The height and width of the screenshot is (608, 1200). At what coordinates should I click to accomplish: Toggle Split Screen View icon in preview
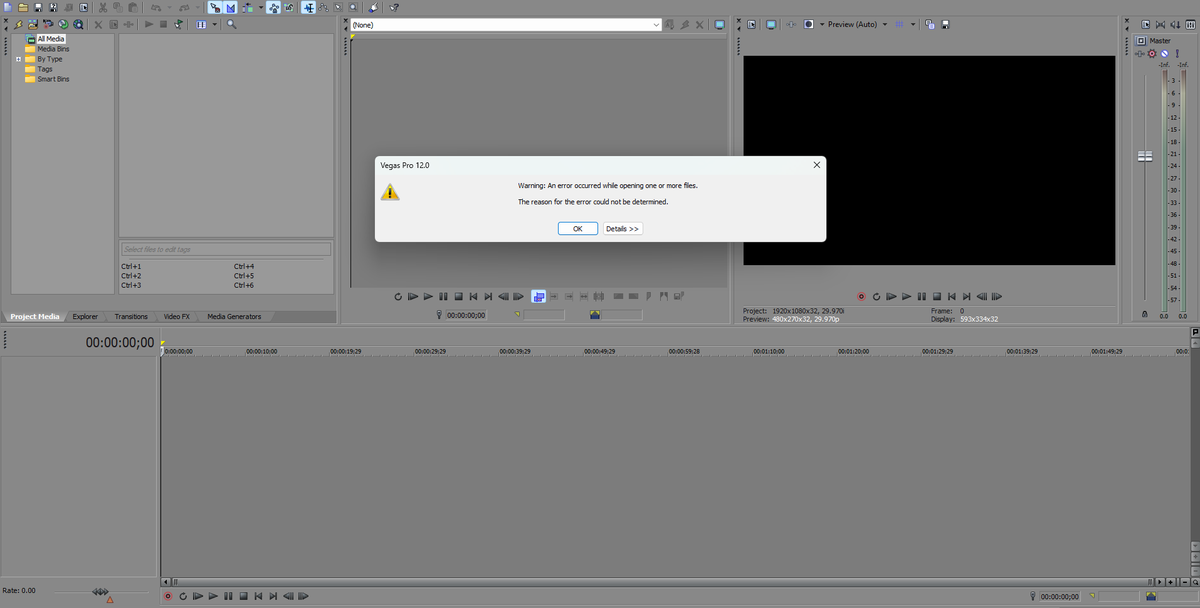[x=808, y=24]
